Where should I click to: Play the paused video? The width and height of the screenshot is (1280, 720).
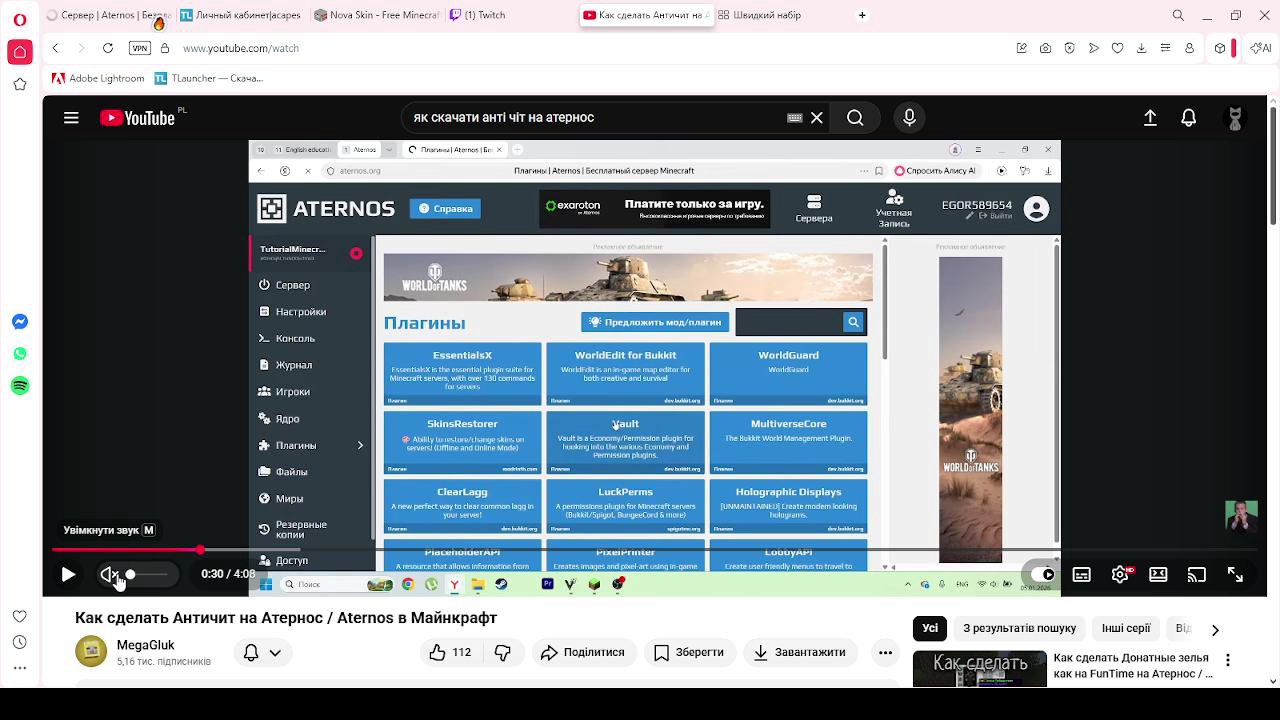click(x=68, y=574)
